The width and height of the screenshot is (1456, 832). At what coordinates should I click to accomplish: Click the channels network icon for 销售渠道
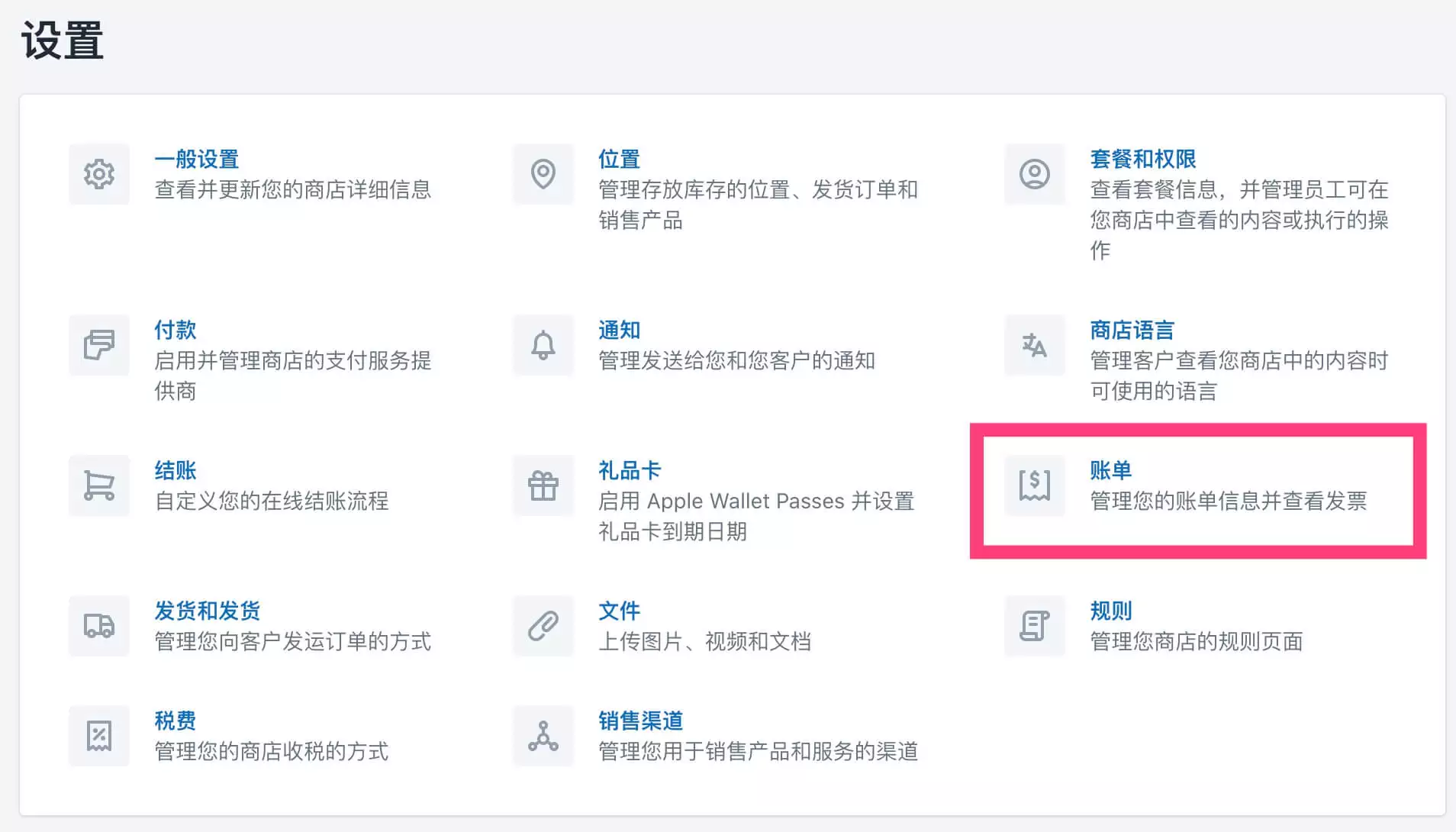(543, 736)
